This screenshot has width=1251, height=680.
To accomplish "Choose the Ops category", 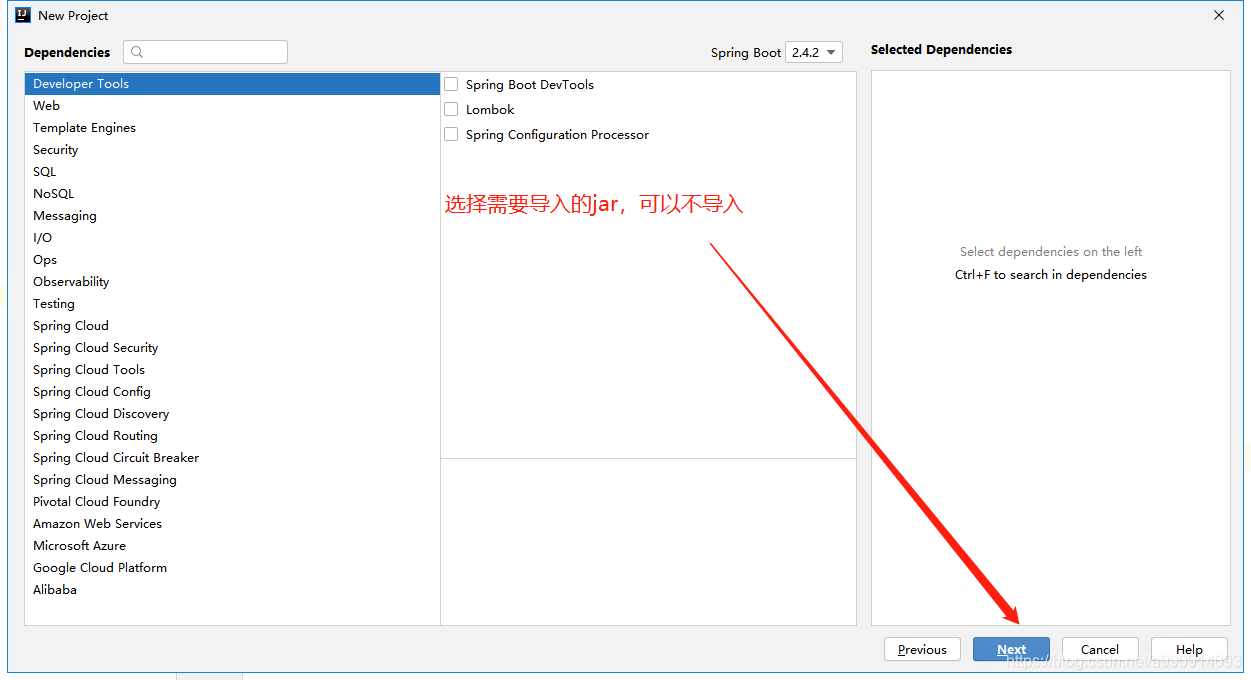I will (232, 260).
